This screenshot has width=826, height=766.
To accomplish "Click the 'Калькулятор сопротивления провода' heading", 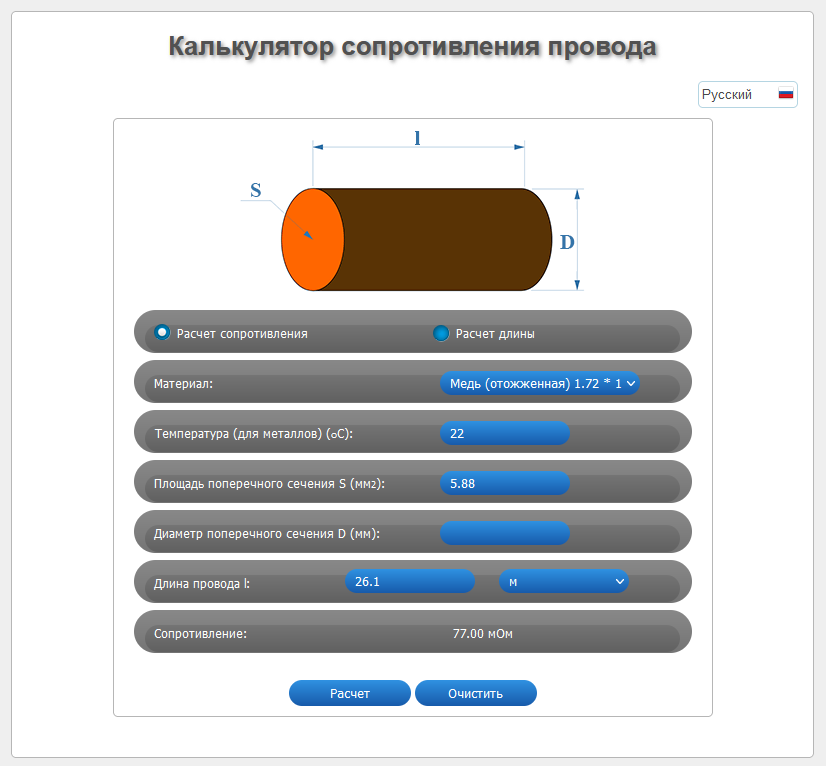I will [412, 46].
